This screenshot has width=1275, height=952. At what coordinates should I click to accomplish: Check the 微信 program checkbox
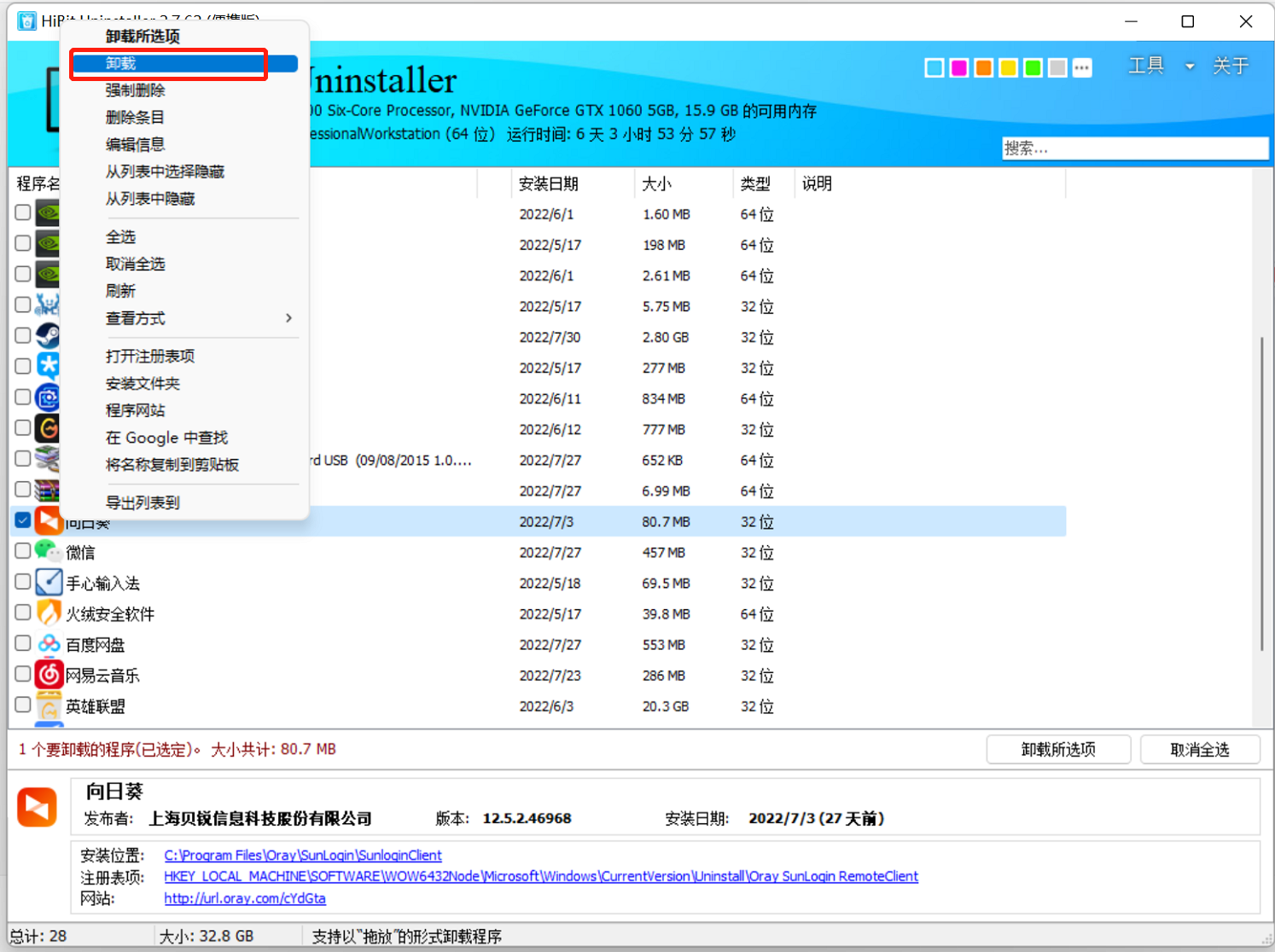(x=22, y=550)
